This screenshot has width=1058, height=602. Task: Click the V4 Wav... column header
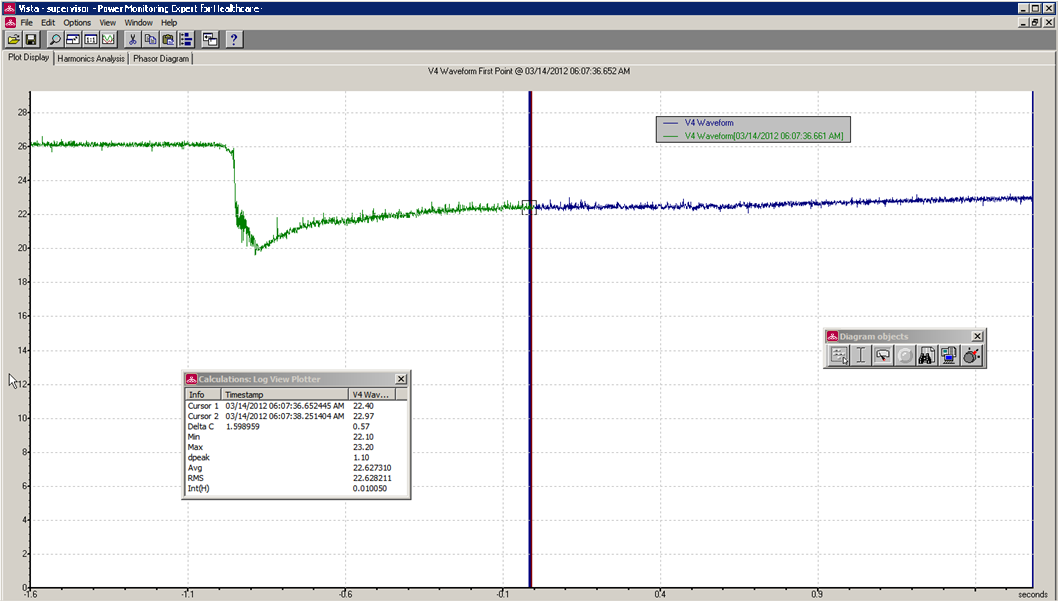372,394
